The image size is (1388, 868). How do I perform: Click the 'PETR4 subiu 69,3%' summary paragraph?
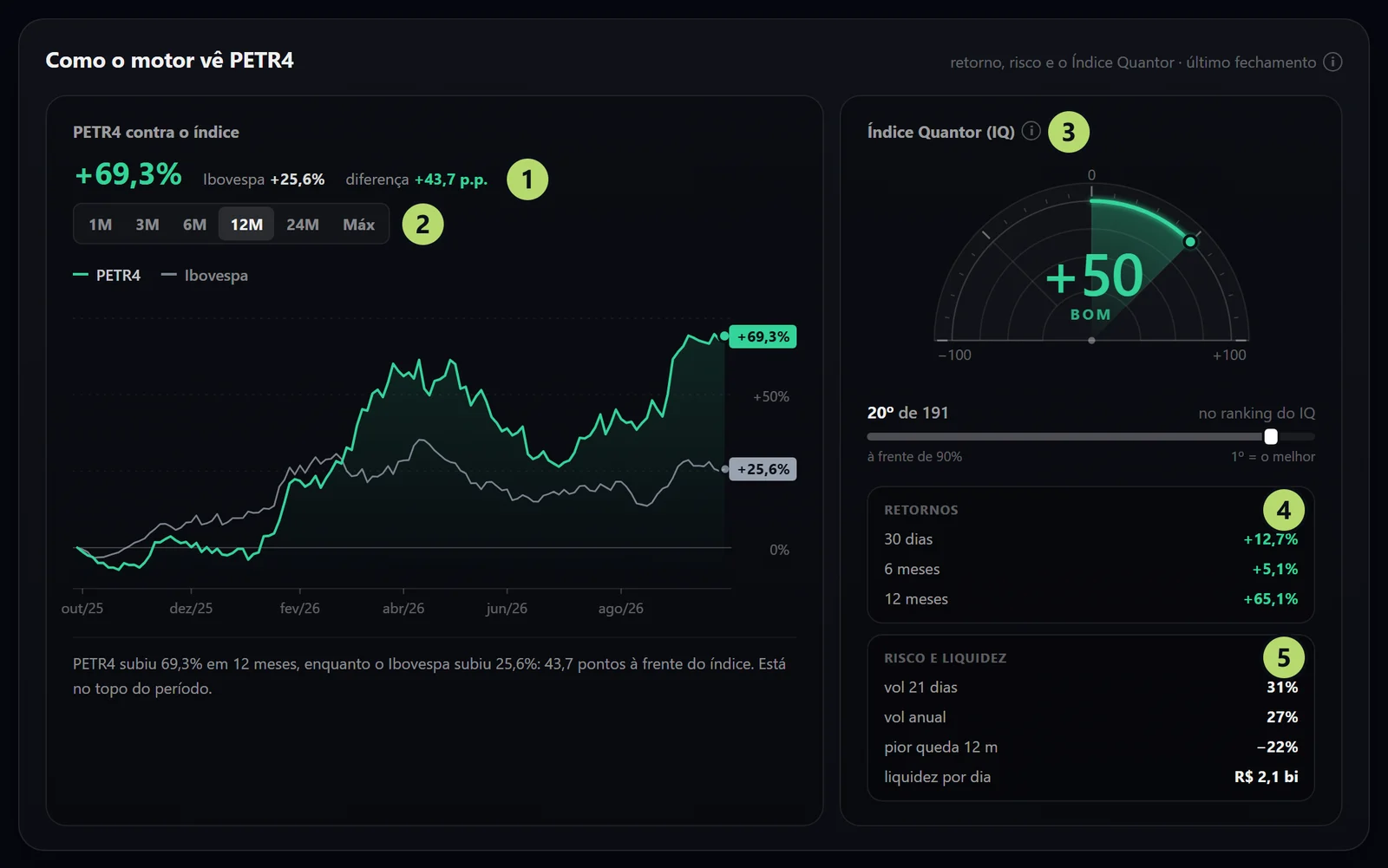[429, 676]
